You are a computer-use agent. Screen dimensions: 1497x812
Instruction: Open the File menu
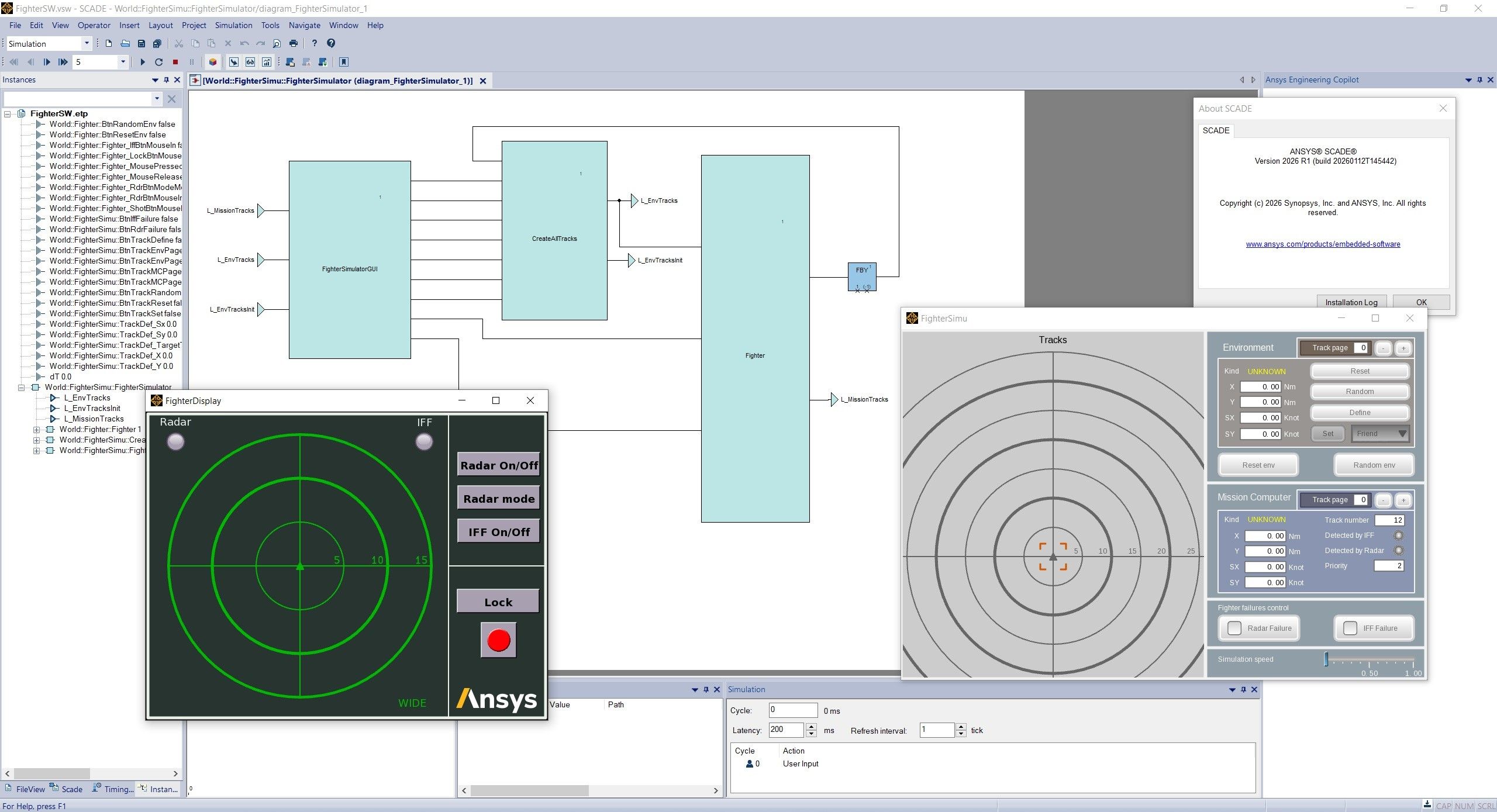(x=15, y=25)
